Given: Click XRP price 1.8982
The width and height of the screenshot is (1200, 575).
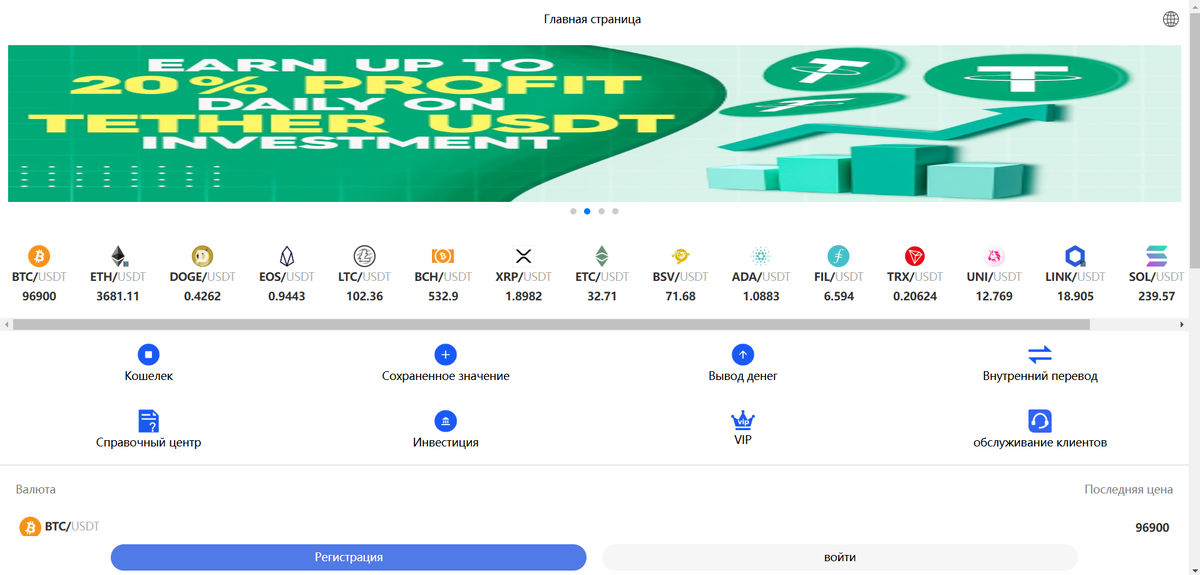Looking at the screenshot, I should [x=524, y=296].
